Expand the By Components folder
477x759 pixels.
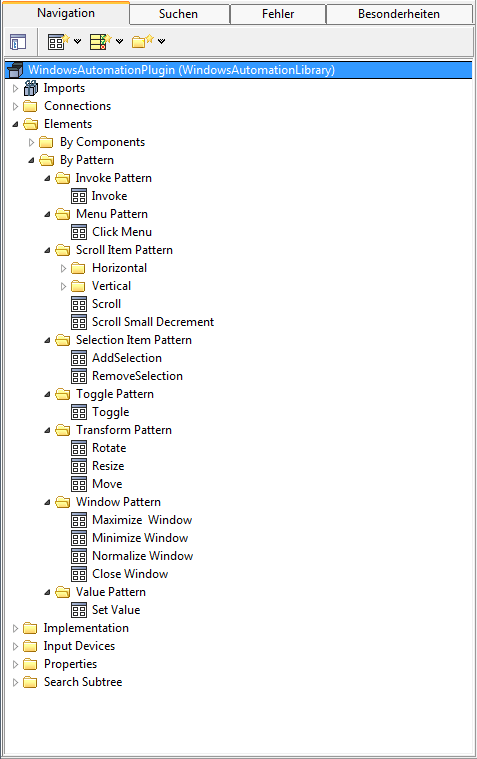[x=31, y=142]
